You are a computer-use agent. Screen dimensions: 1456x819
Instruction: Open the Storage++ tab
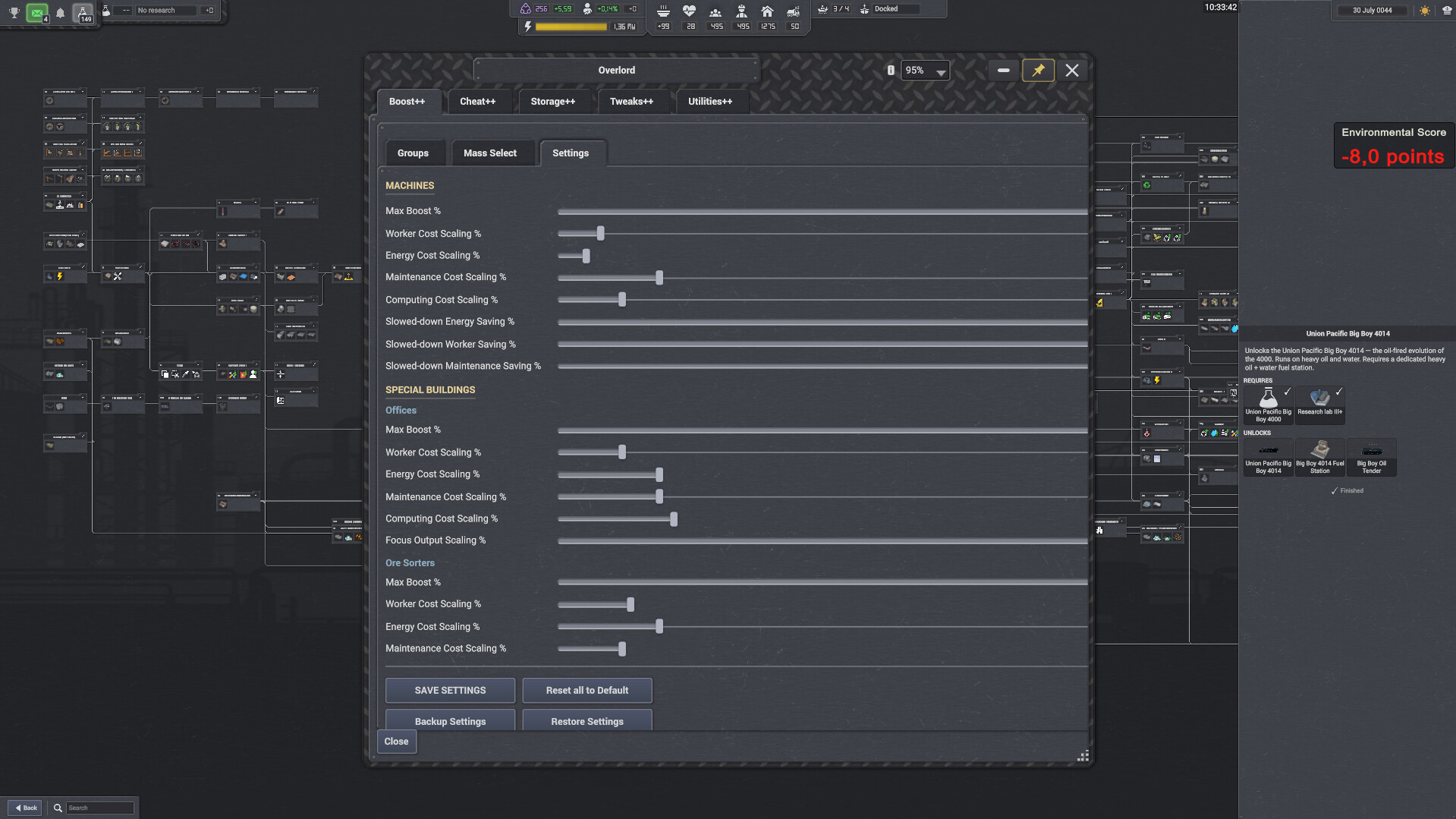click(552, 101)
